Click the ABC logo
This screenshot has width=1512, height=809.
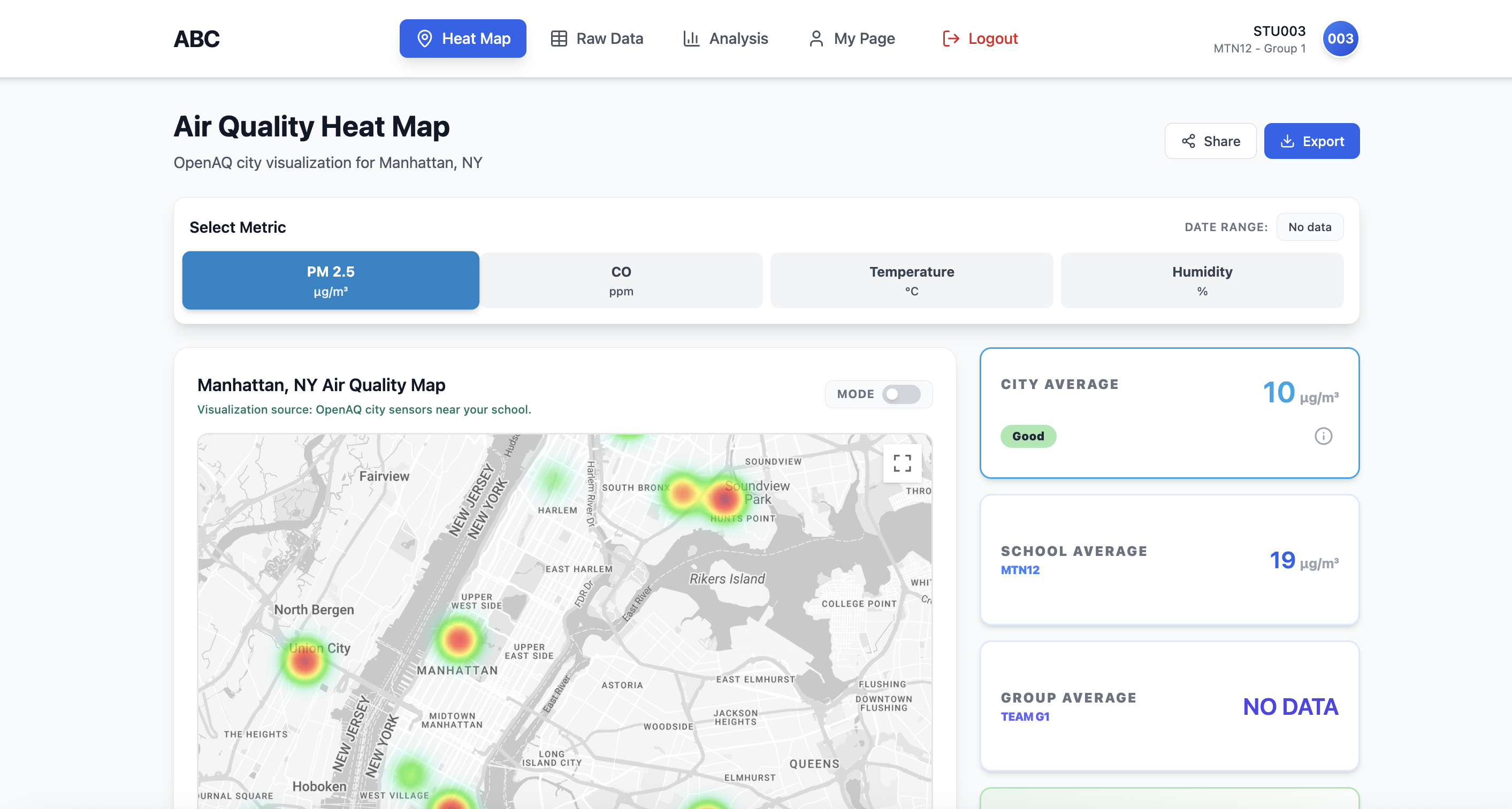pyautogui.click(x=197, y=39)
